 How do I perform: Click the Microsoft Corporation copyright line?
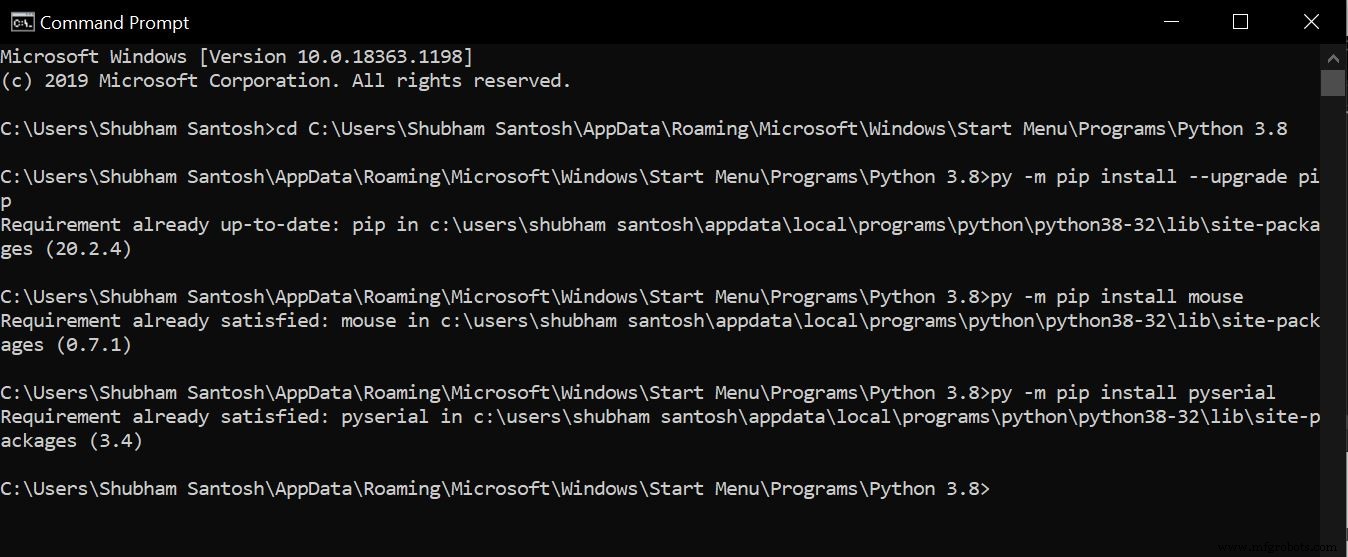pyautogui.click(x=286, y=81)
